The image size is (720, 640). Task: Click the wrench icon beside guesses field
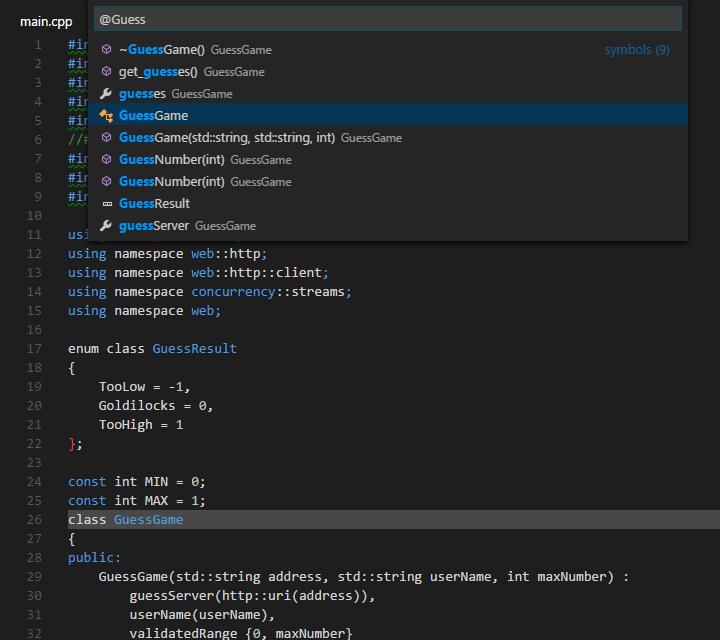point(107,94)
